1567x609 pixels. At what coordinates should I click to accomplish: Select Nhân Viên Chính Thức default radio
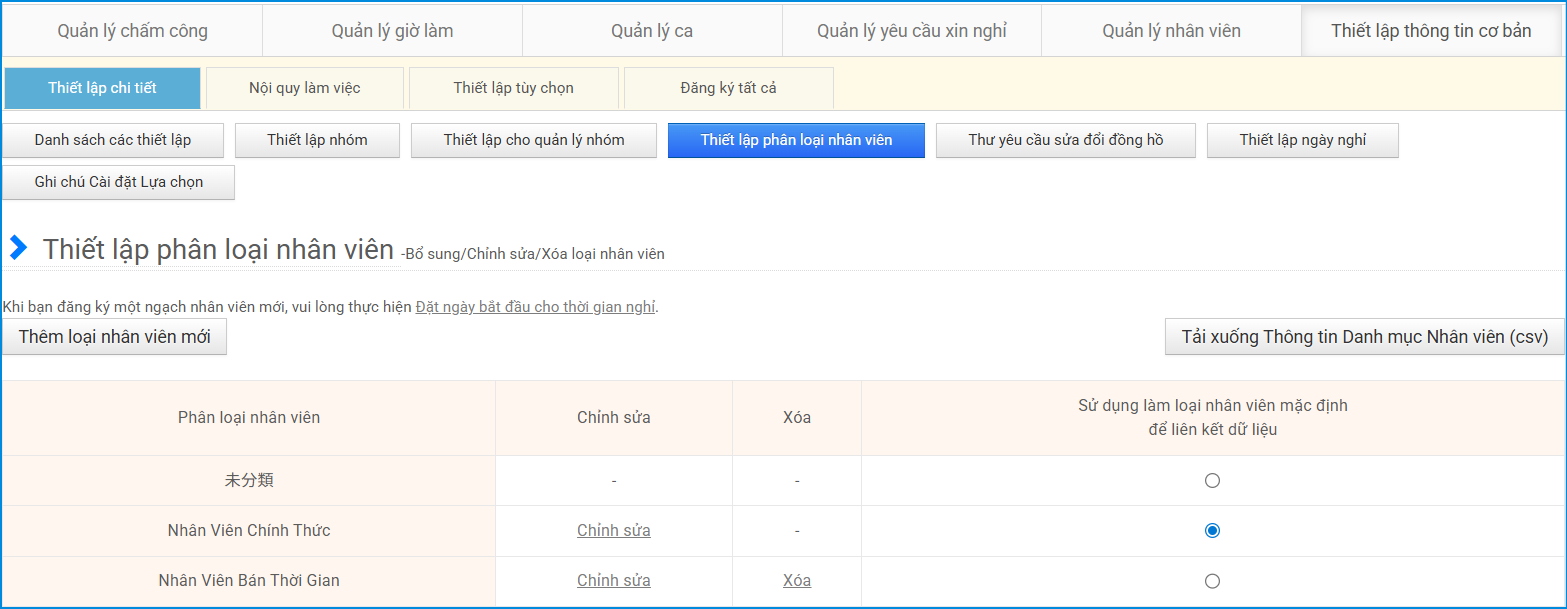point(1212,531)
